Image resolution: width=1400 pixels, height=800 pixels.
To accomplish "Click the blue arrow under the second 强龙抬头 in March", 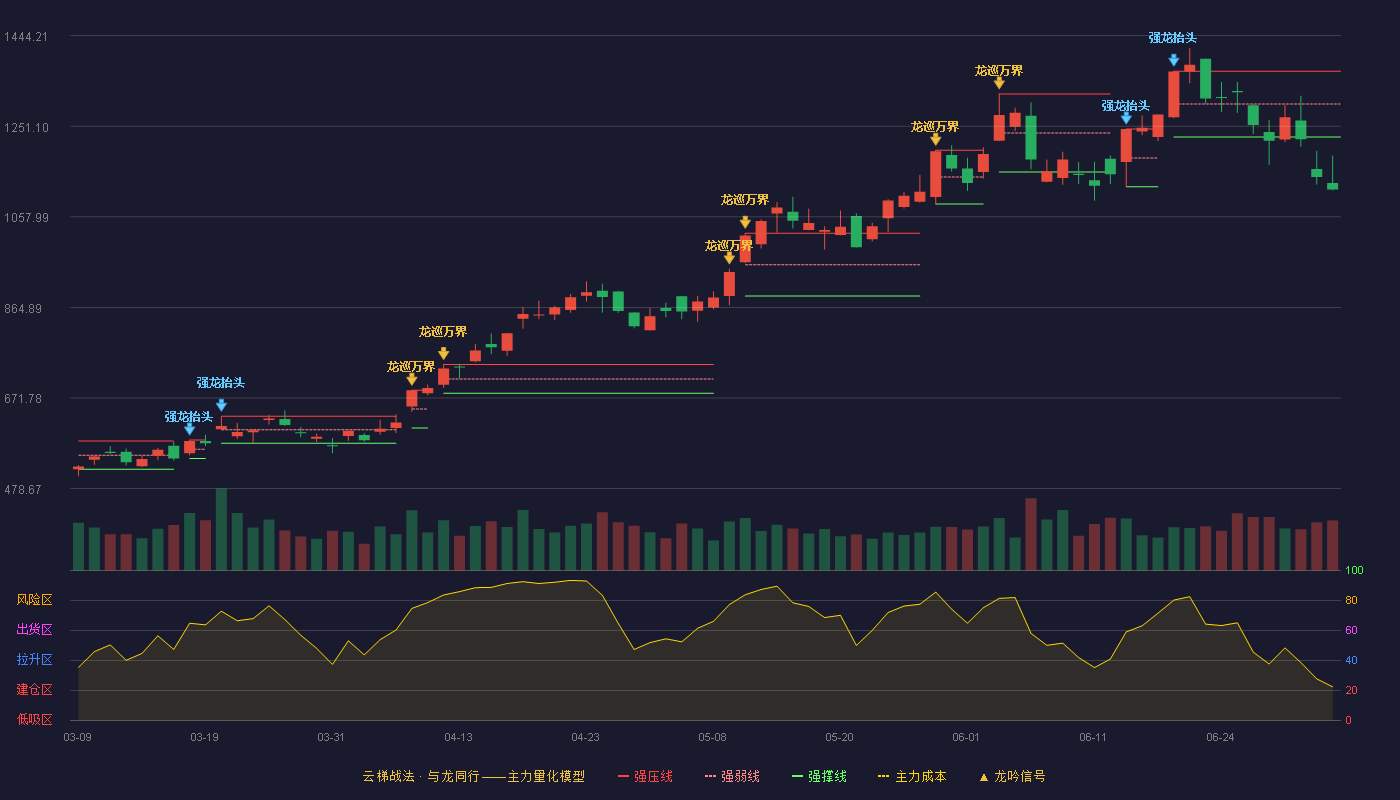I will point(221,405).
